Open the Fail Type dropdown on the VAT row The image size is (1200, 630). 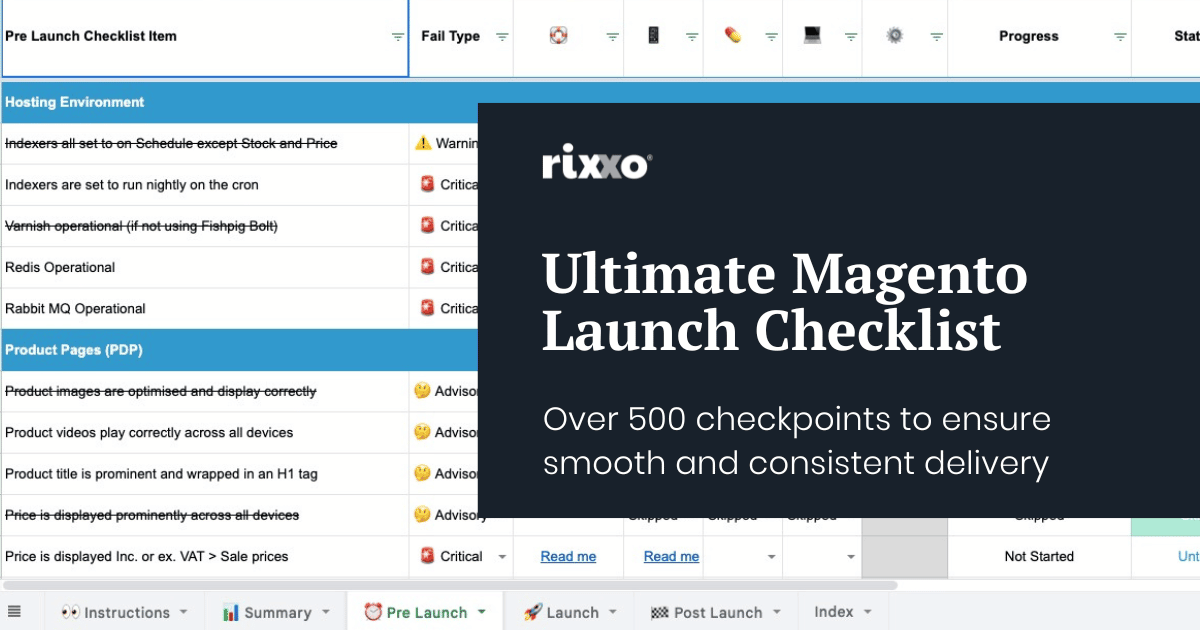click(x=500, y=556)
